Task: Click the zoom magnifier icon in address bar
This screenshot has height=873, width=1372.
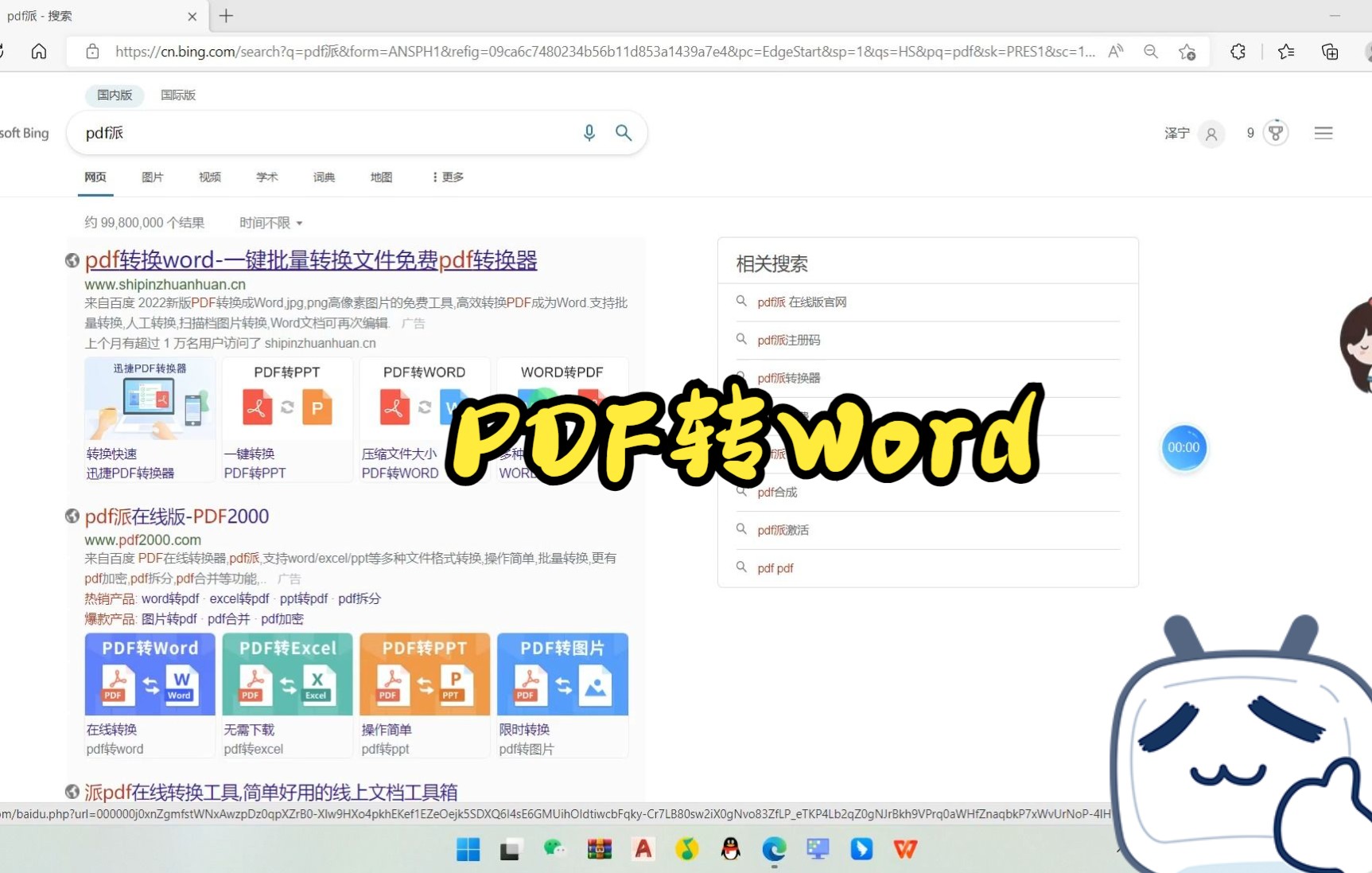Action: [x=1151, y=52]
